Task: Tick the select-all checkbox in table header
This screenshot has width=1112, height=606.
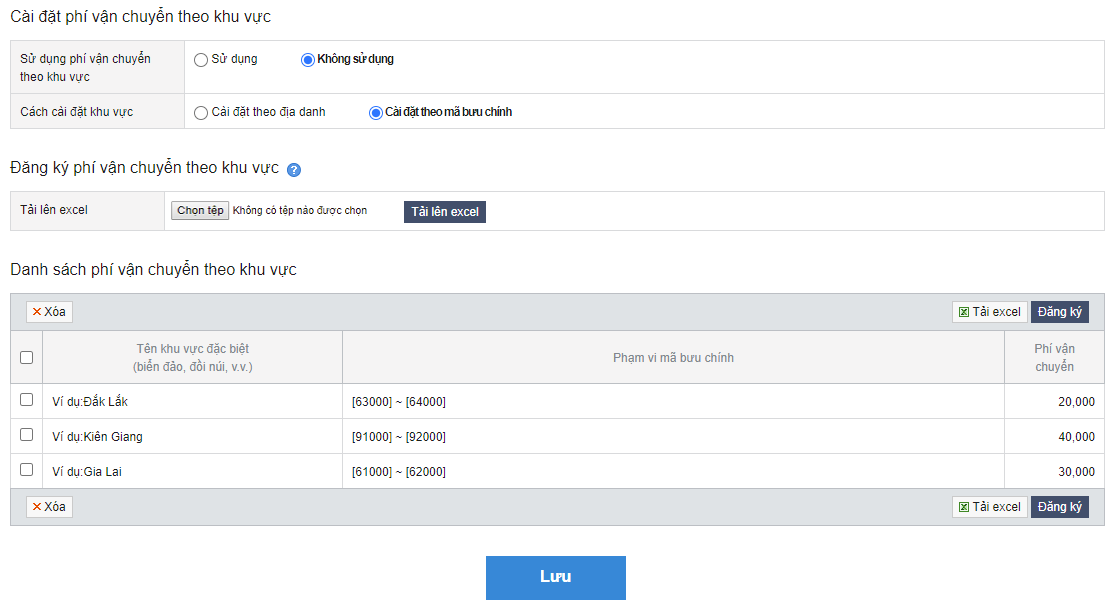Action: [x=27, y=357]
